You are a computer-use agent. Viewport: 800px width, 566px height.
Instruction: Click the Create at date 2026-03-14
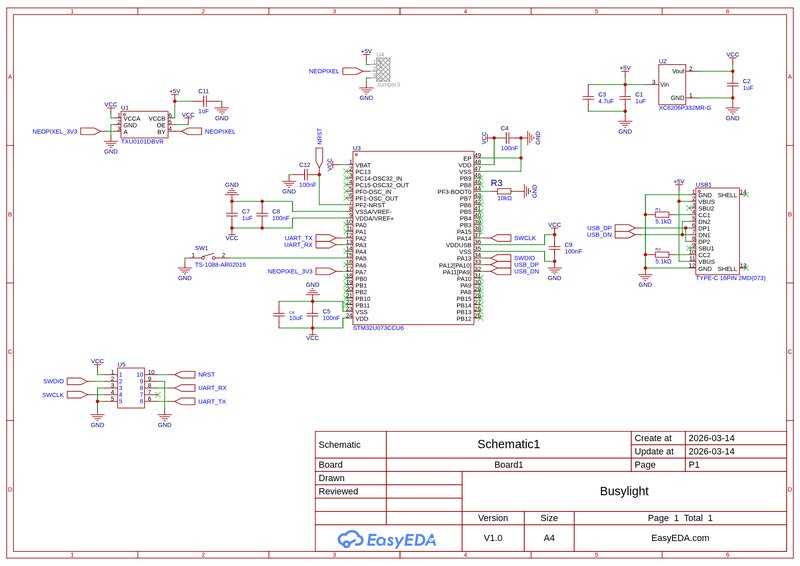click(x=711, y=438)
